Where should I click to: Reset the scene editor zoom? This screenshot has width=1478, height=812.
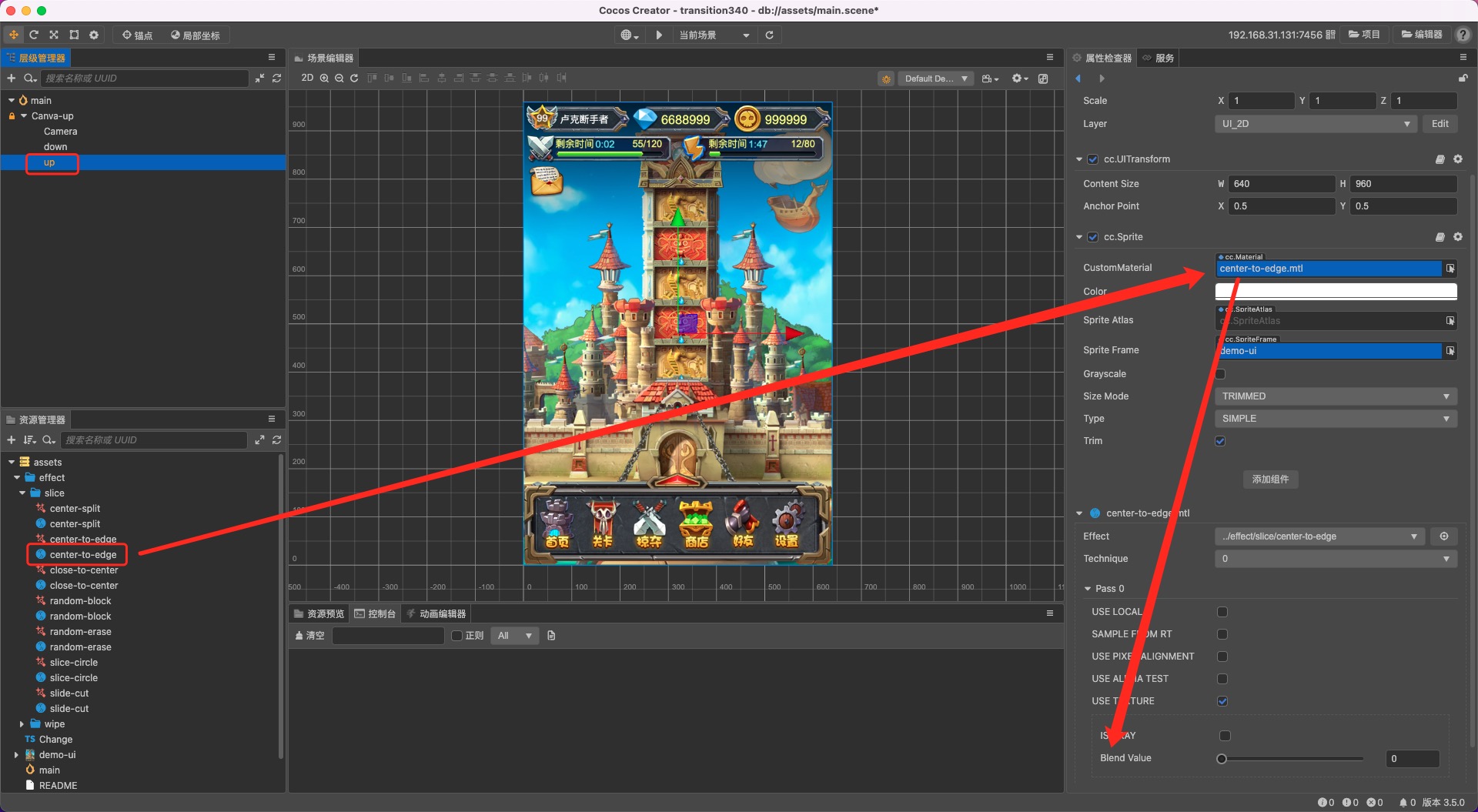[354, 78]
